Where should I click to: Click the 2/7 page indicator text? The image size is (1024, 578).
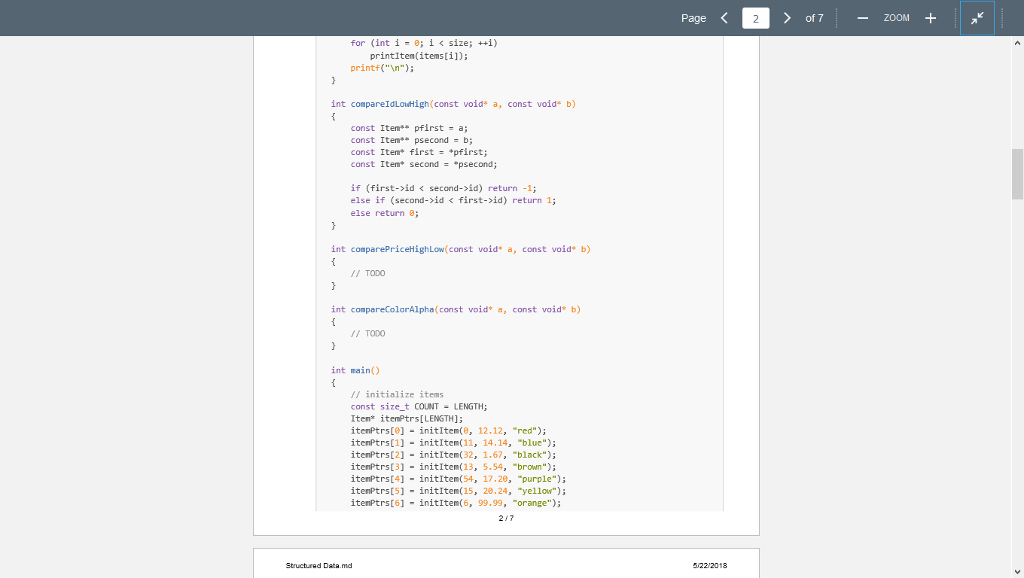506,518
